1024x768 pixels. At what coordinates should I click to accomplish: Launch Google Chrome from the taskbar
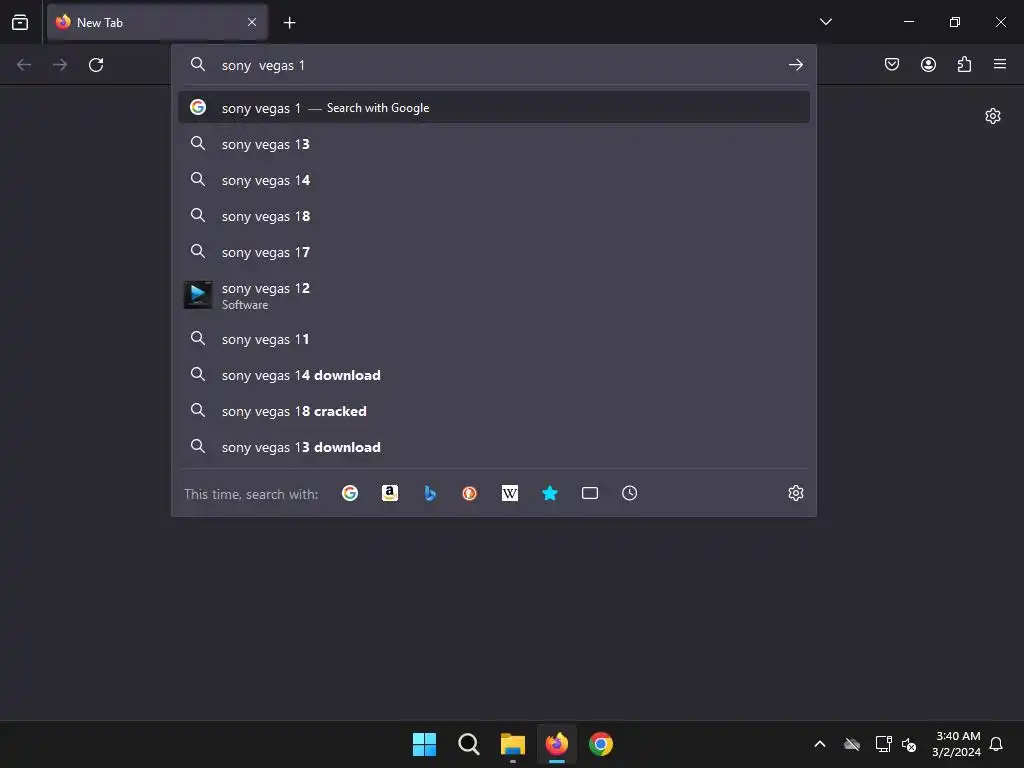(x=601, y=744)
